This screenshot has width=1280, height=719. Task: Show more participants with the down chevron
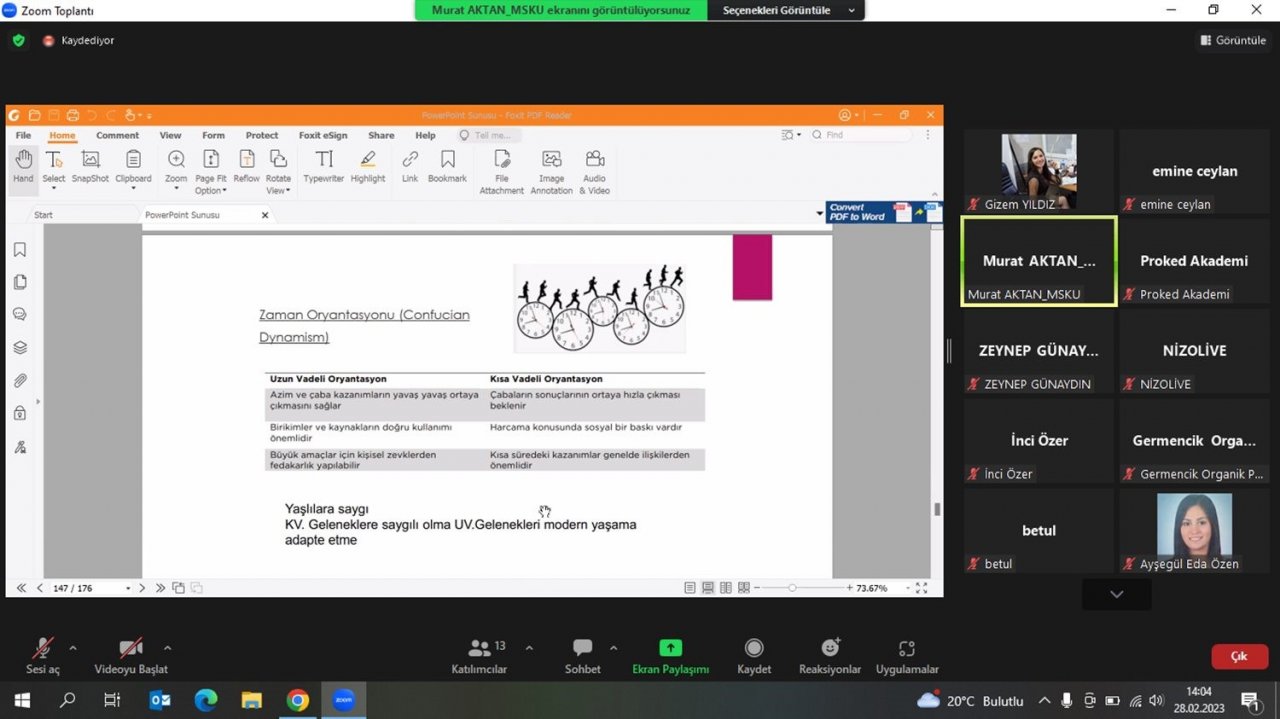(x=1116, y=594)
